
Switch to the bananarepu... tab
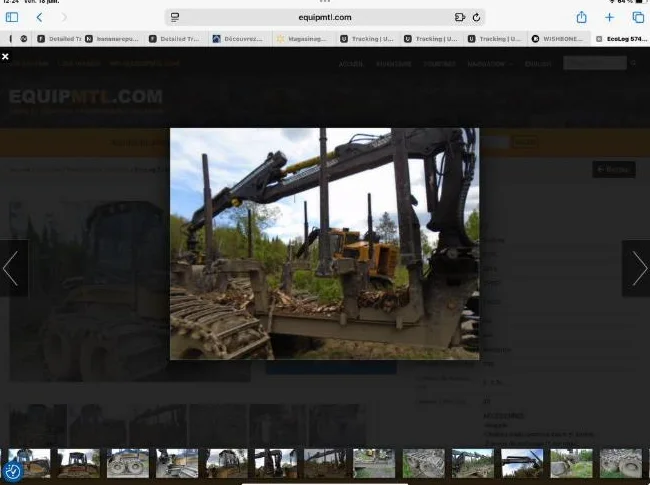point(112,39)
